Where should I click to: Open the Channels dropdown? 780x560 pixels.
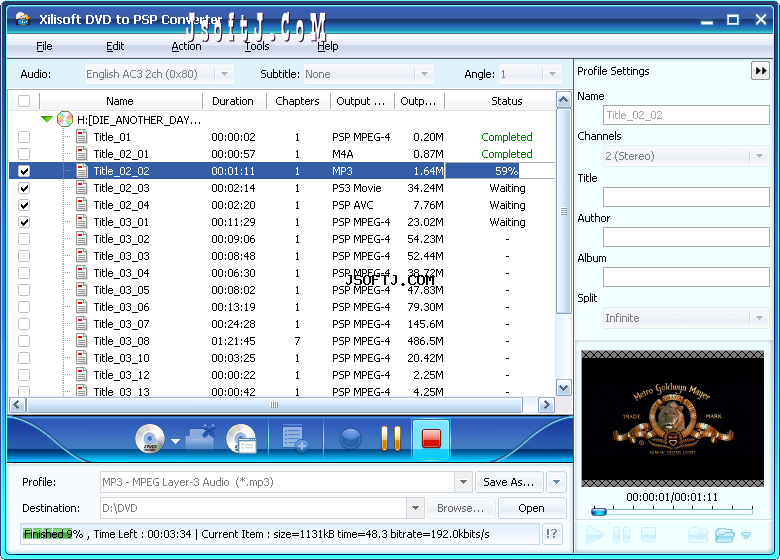pos(759,156)
